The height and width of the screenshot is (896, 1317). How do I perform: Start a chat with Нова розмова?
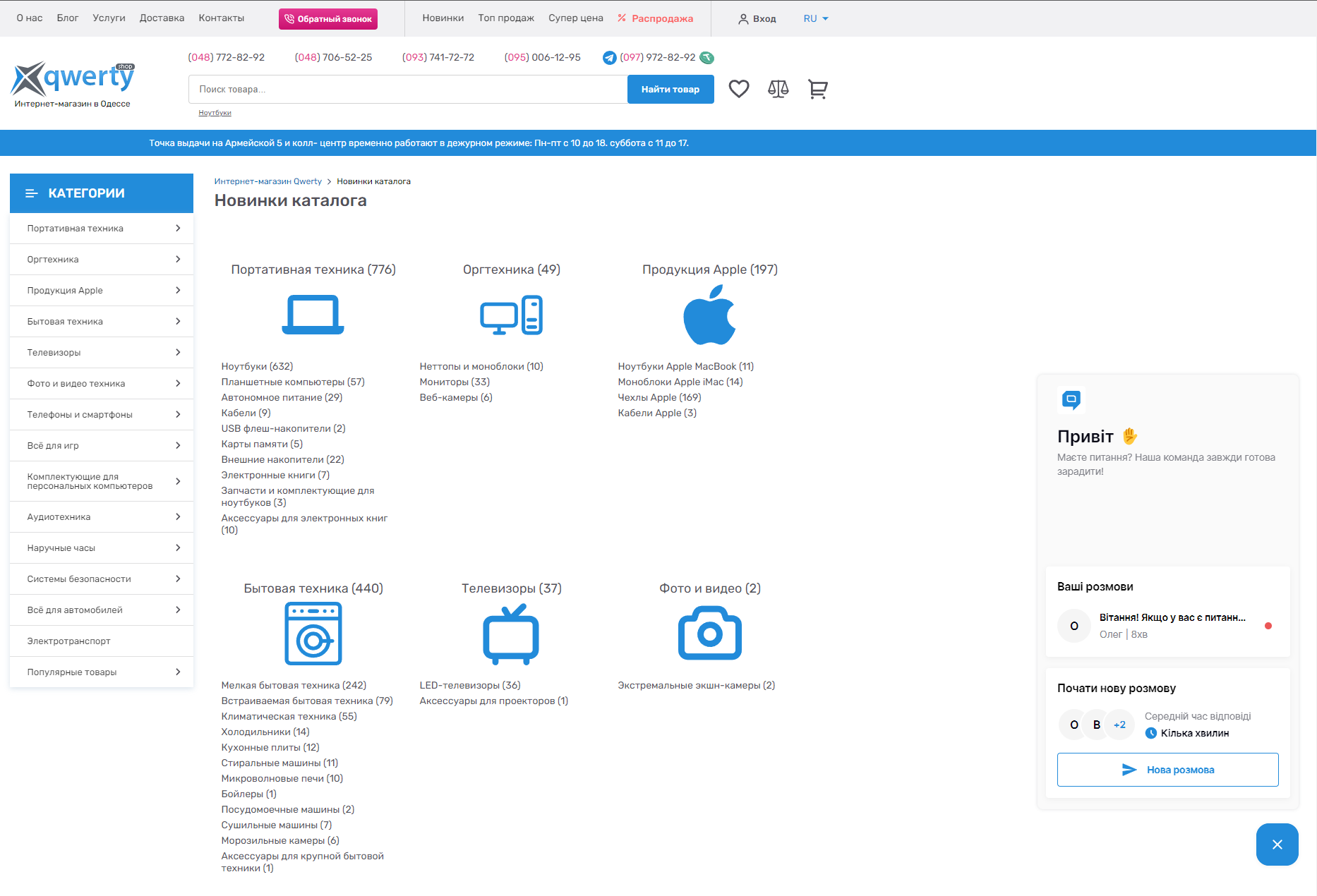[1167, 770]
